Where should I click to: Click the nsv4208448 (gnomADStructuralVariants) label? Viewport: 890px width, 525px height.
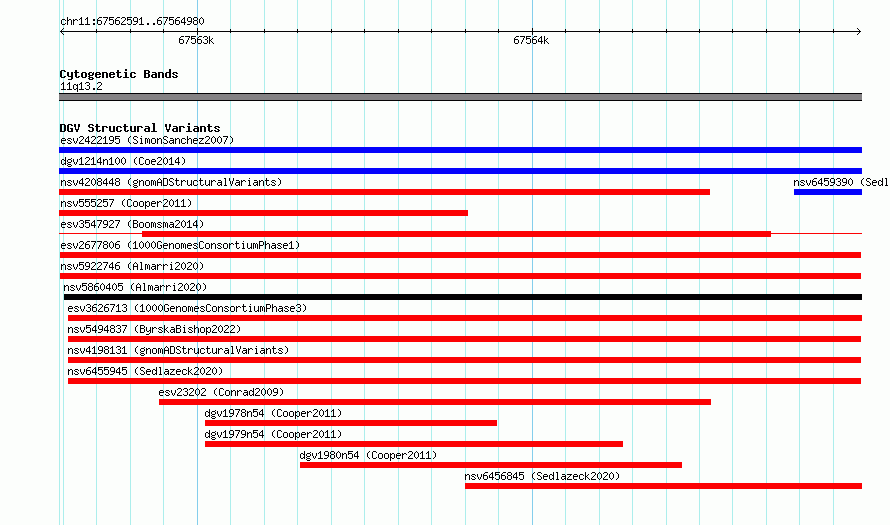[x=171, y=182]
